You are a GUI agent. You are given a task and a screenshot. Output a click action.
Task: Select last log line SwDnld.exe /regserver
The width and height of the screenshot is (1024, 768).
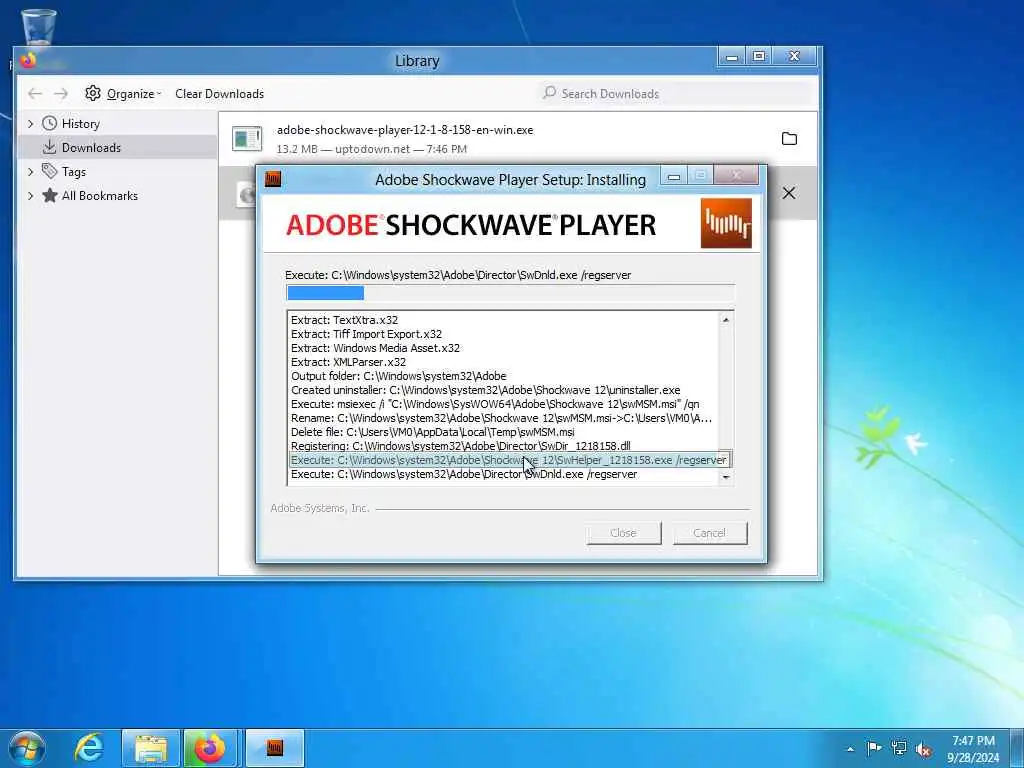point(464,474)
